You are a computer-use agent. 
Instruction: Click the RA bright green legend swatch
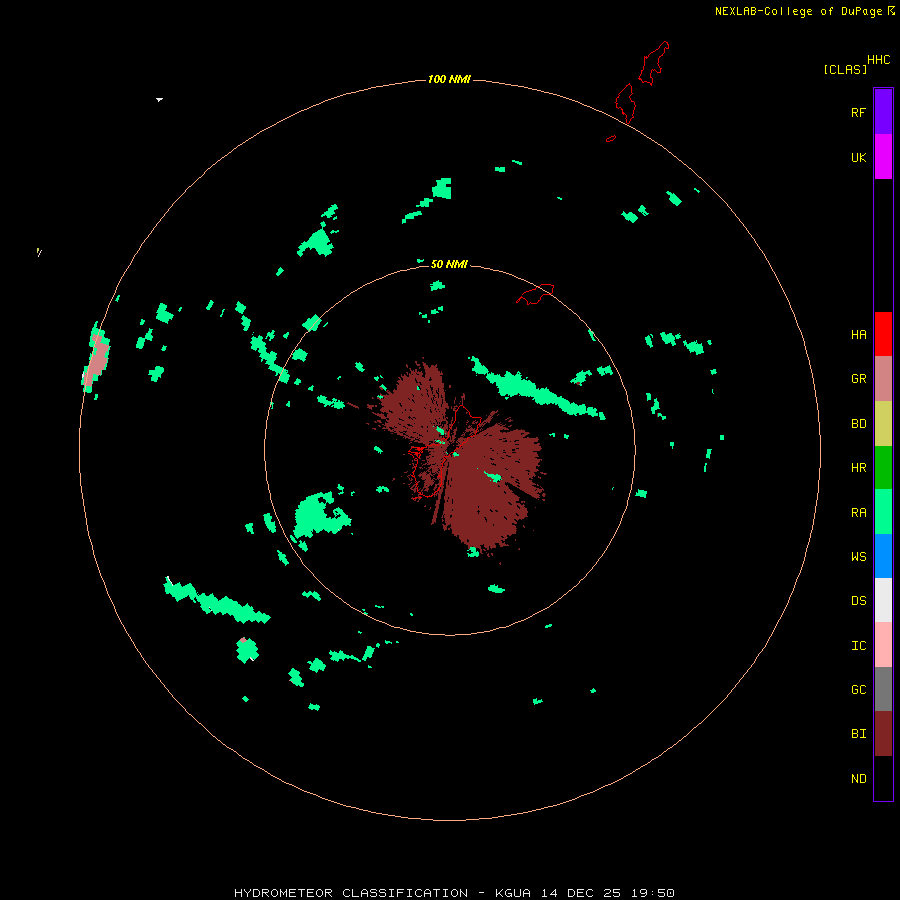883,512
